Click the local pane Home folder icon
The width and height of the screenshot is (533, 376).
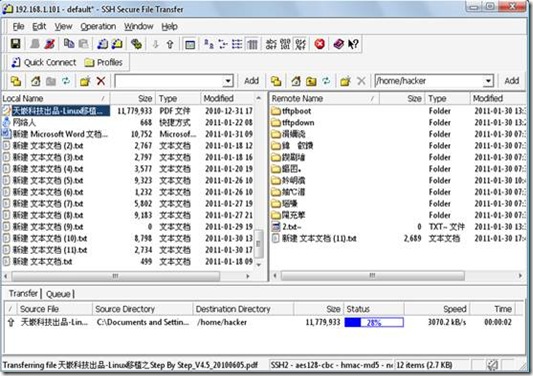(x=35, y=81)
